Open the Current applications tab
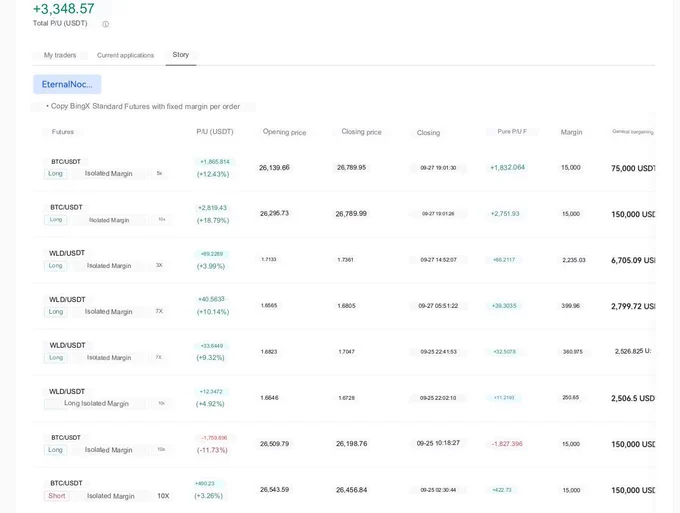This screenshot has height=513, width=680. click(x=125, y=55)
